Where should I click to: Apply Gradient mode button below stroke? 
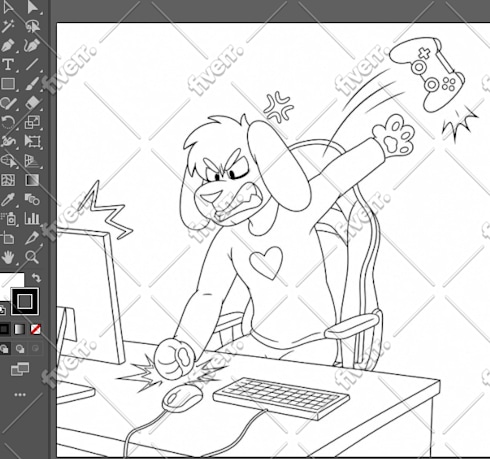20,329
